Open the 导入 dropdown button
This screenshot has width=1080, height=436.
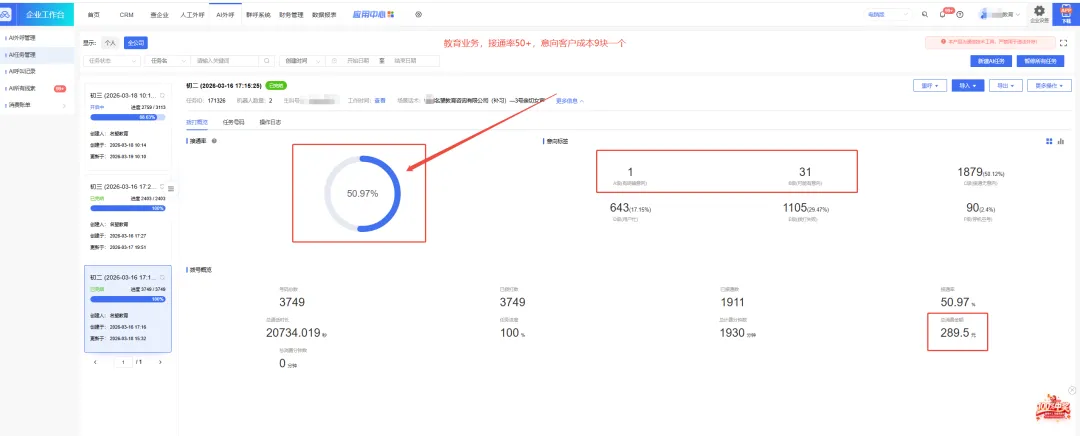pyautogui.click(x=967, y=86)
